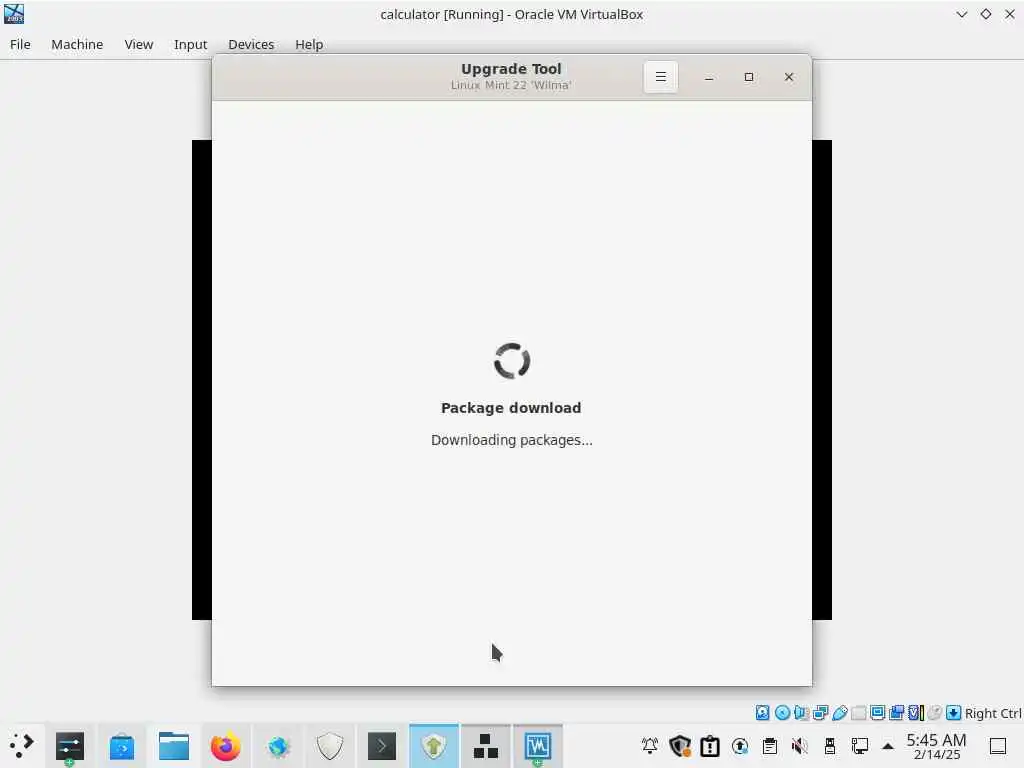Launch the Konsole terminal

[382, 746]
